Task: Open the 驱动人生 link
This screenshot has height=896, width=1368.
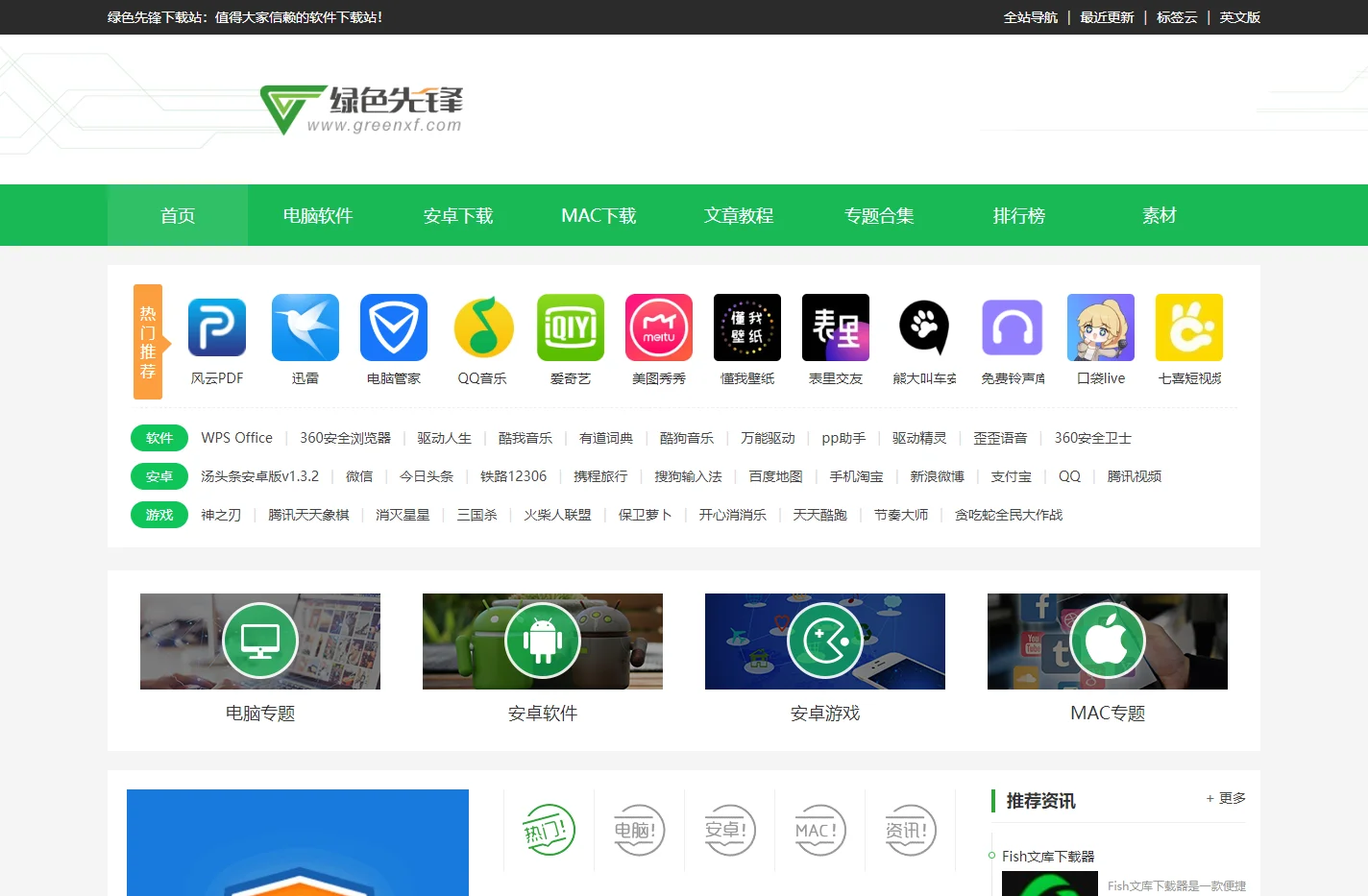Action: 445,438
